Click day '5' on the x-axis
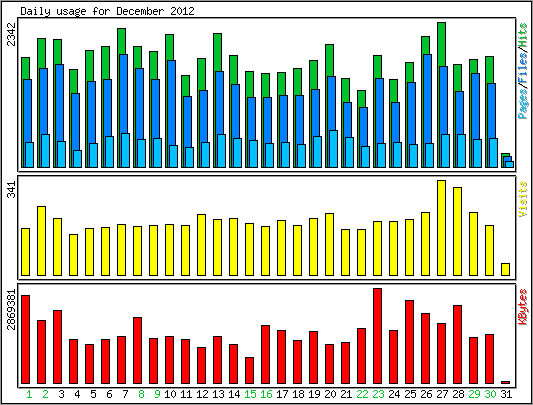533x405 pixels. [93, 394]
